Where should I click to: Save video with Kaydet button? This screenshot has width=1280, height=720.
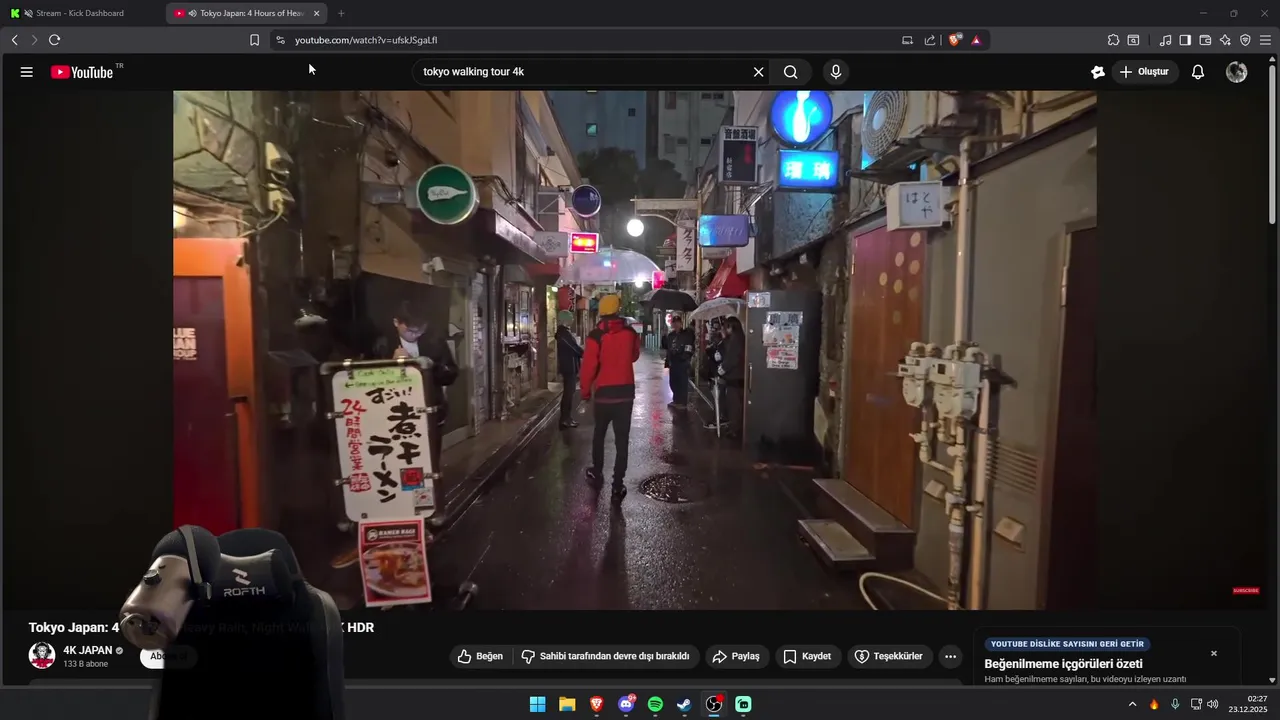pos(807,656)
